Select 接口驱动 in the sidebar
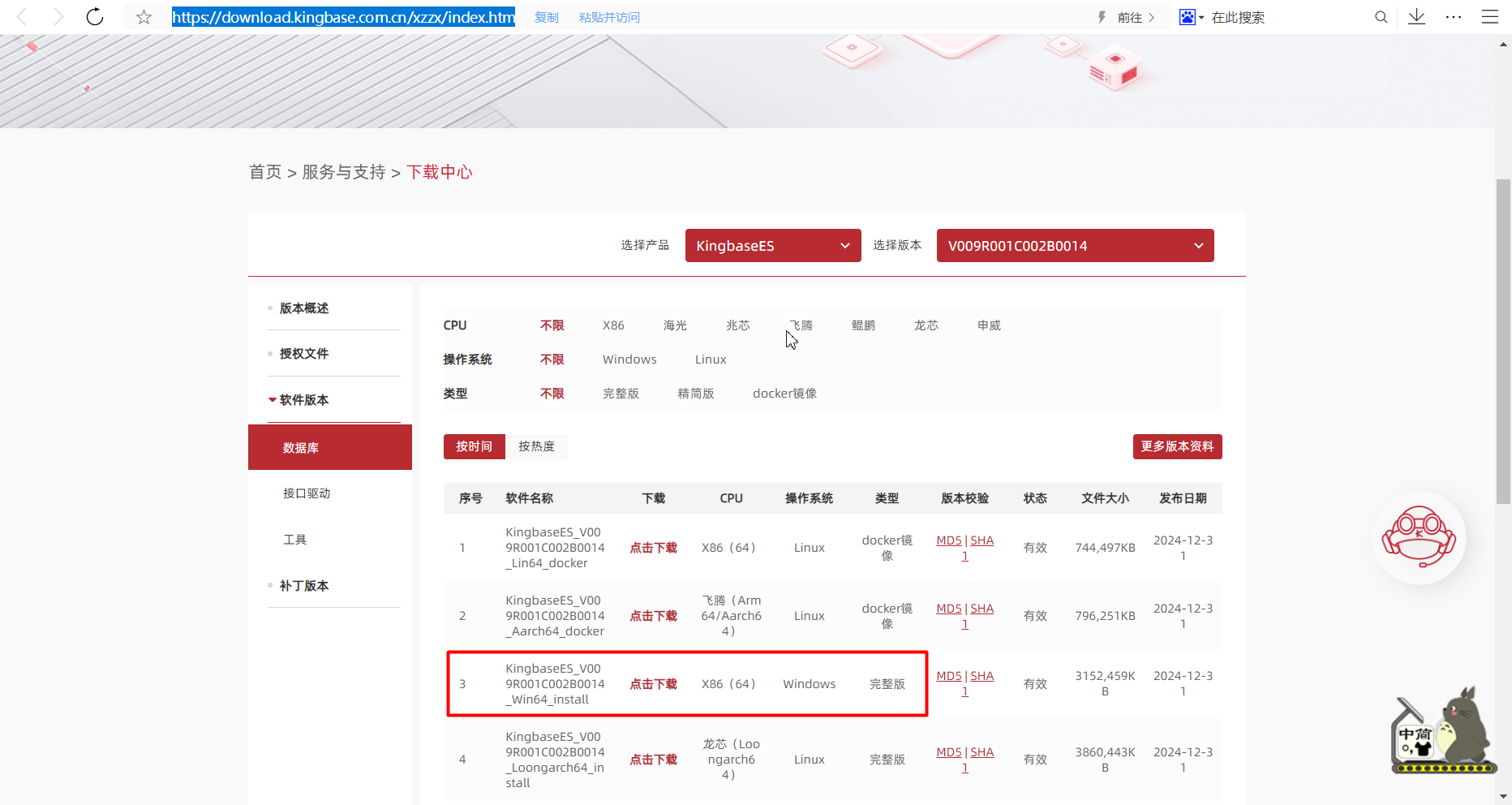1512x805 pixels. coord(307,493)
